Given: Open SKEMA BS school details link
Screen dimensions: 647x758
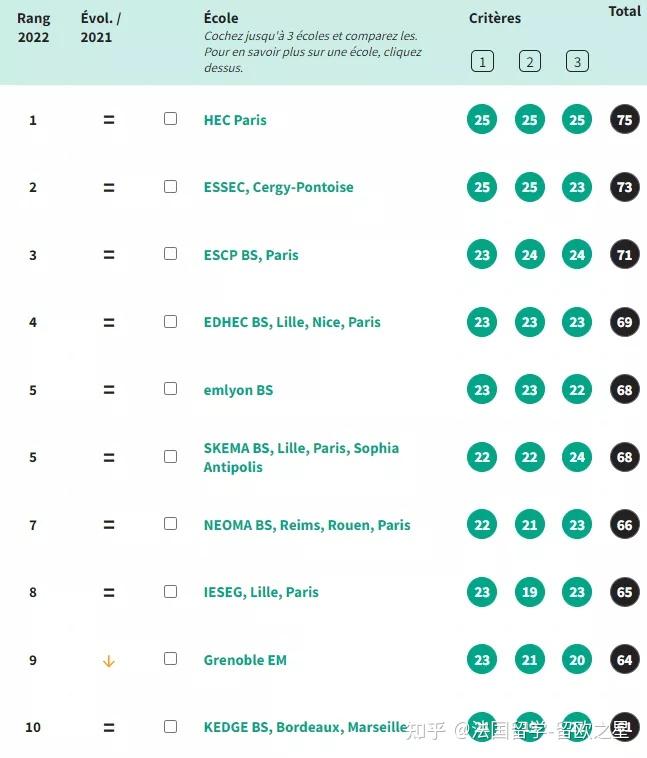Looking at the screenshot, I should 301,457.
